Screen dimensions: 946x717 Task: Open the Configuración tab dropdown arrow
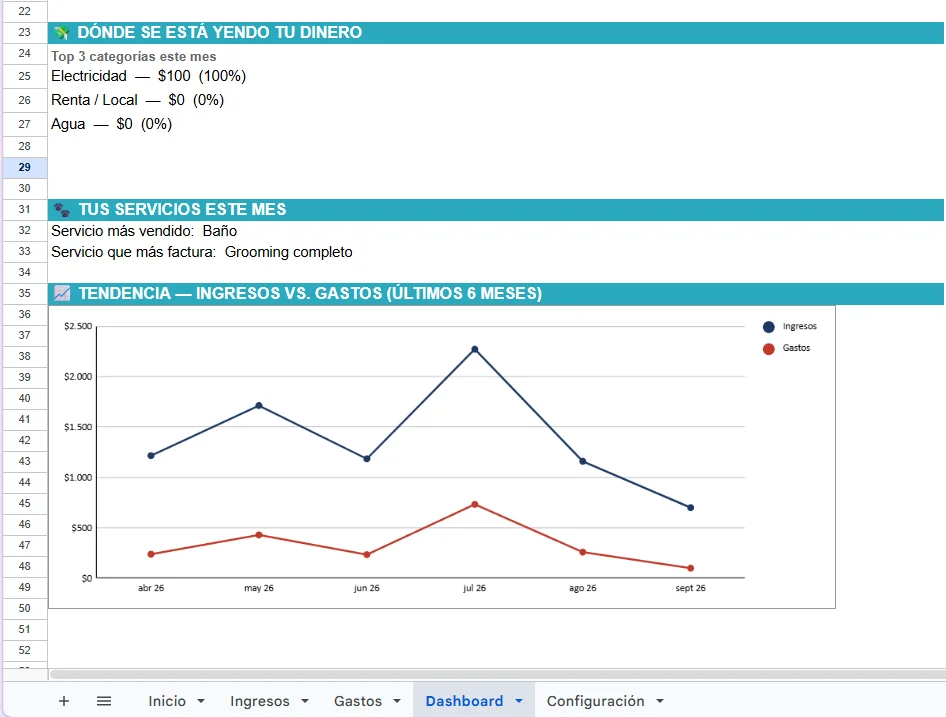(660, 701)
